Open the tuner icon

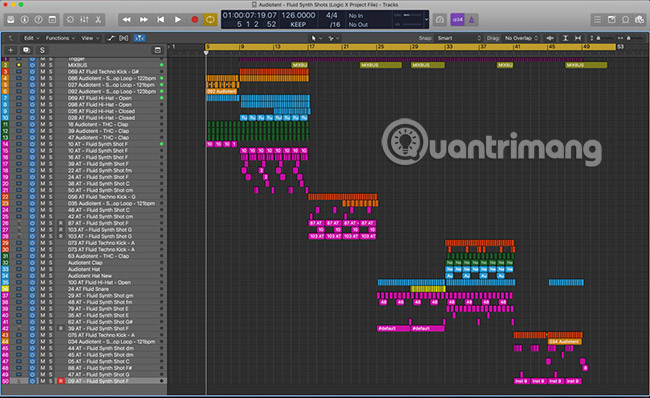click(x=440, y=19)
